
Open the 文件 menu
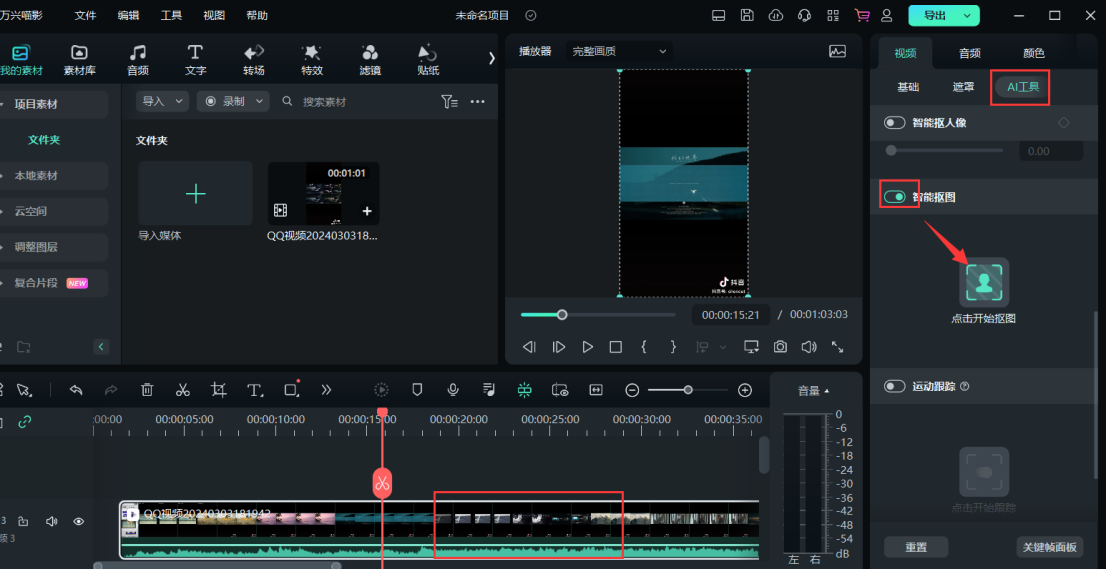pos(86,15)
